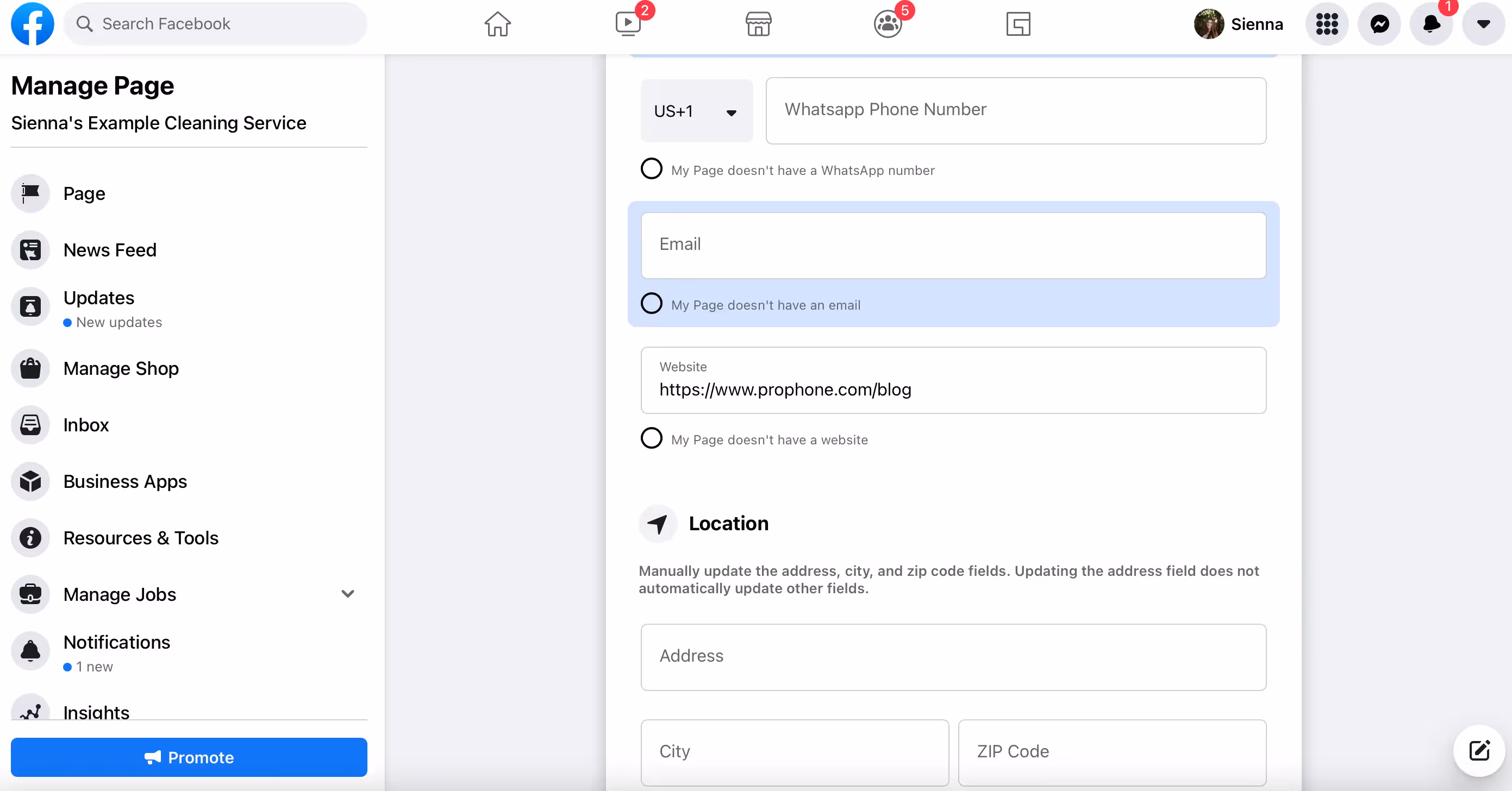Click the blue Promote button

pos(189,757)
